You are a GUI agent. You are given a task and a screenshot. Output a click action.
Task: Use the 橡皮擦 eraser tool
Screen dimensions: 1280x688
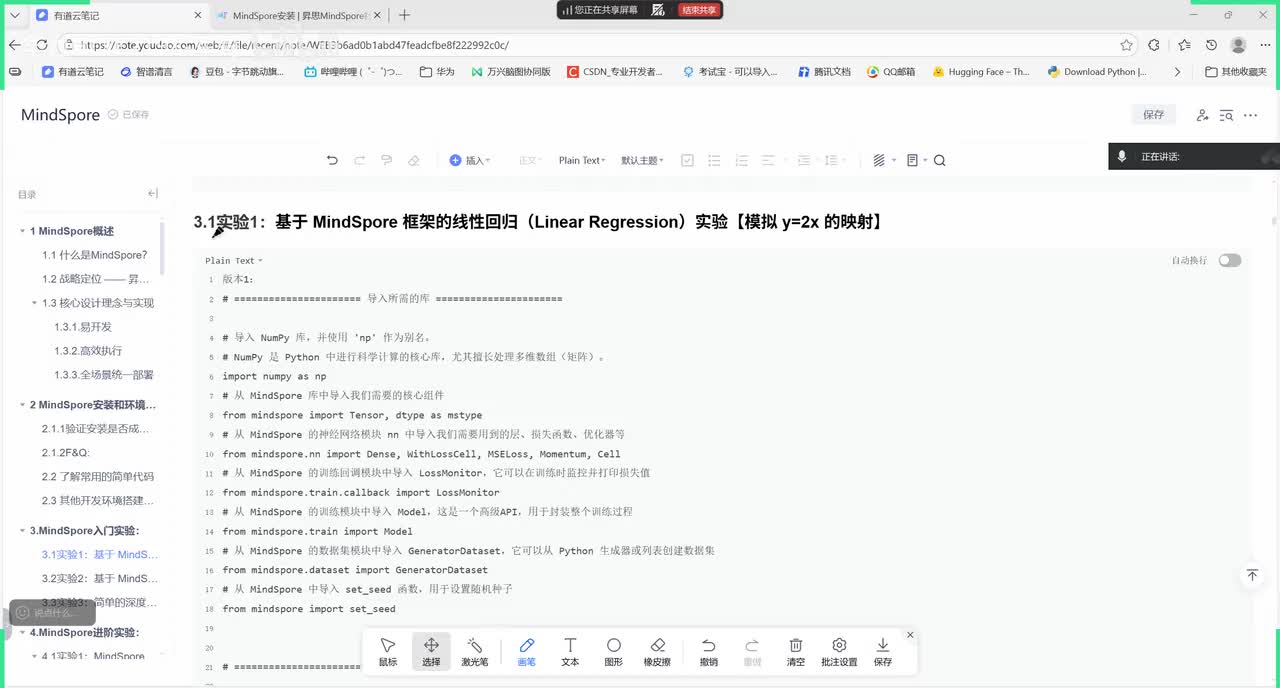click(657, 652)
